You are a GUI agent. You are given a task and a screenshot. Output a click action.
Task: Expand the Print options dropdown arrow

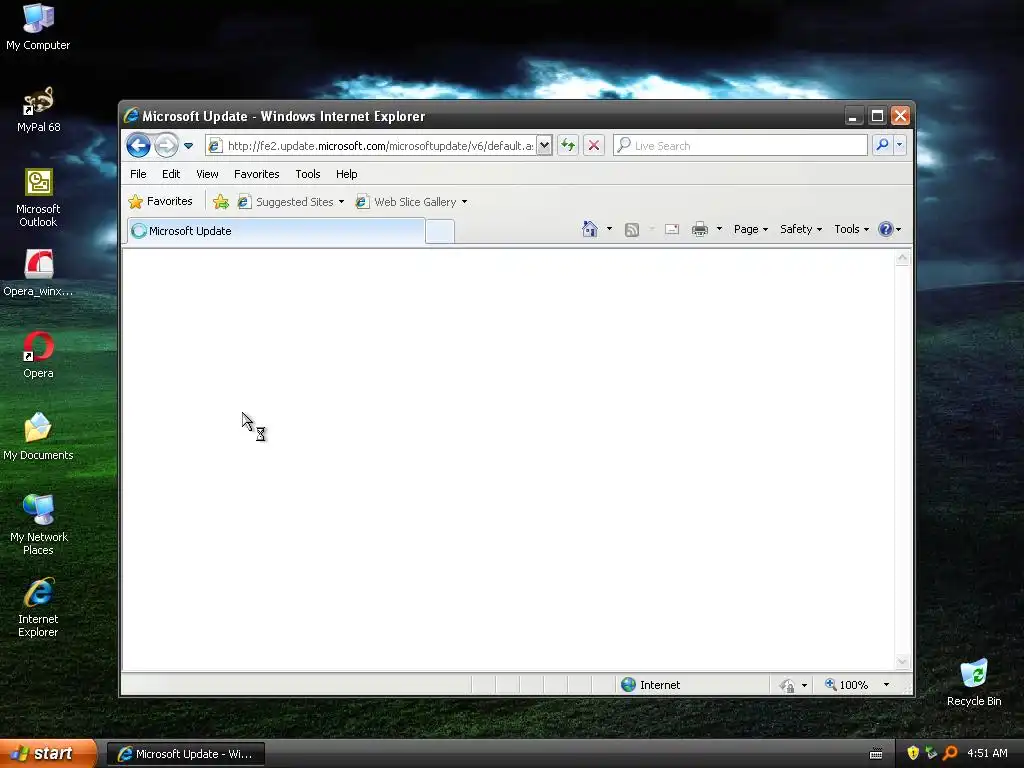719,229
